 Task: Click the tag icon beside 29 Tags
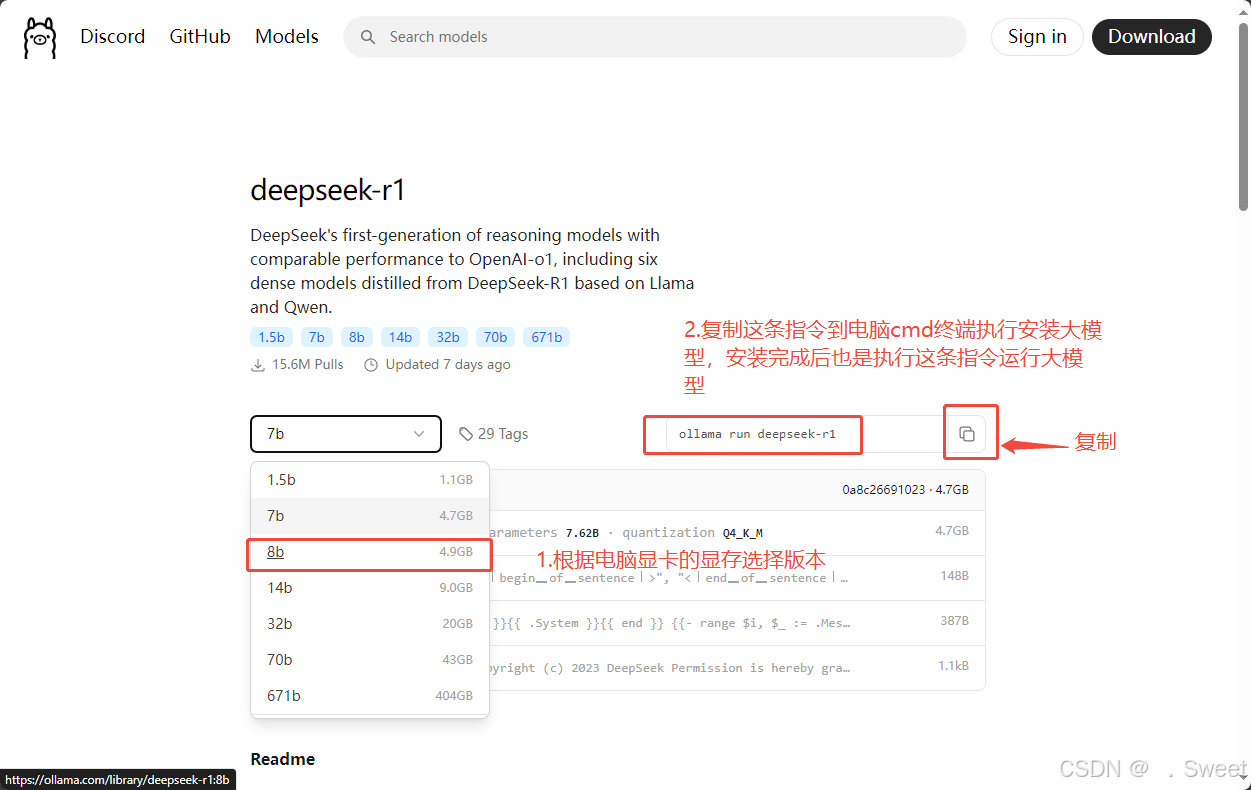click(466, 434)
